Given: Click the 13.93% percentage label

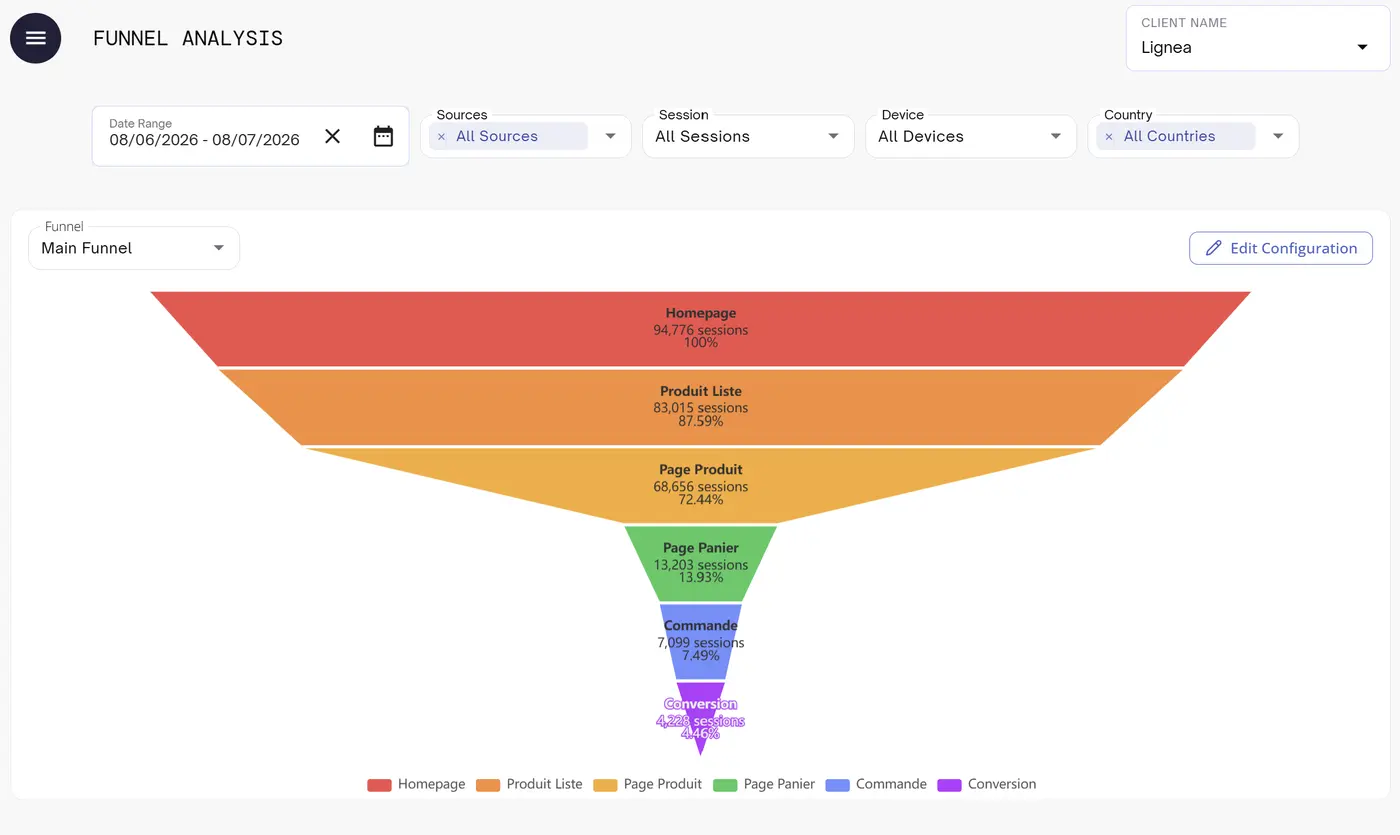Looking at the screenshot, I should tap(701, 577).
